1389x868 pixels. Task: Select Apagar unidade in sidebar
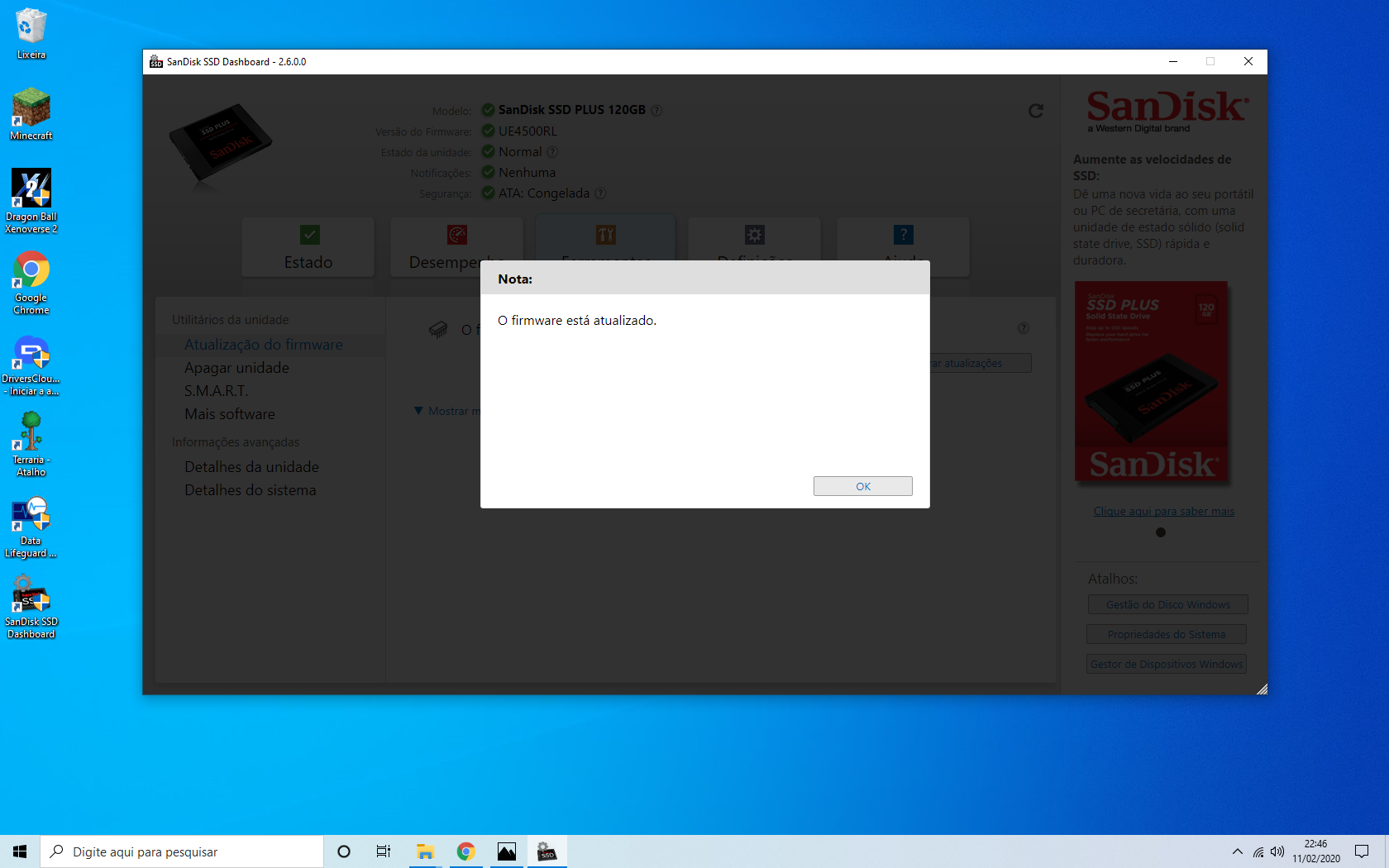tap(236, 368)
